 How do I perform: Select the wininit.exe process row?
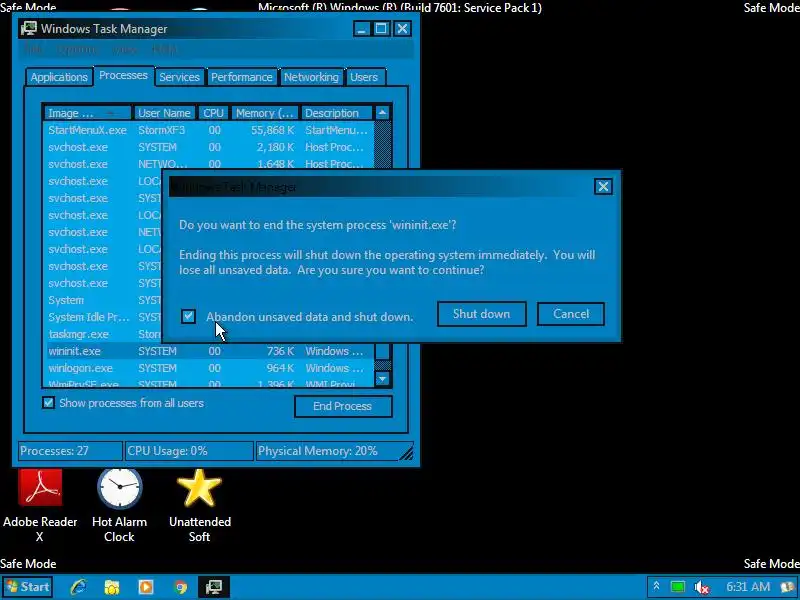(x=209, y=351)
